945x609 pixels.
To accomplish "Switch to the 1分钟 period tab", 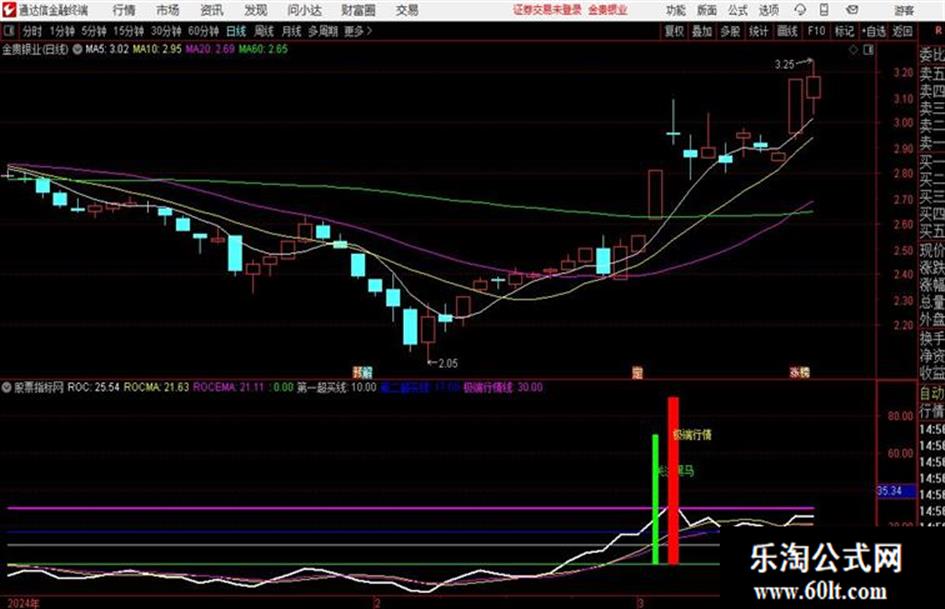I will tap(61, 31).
